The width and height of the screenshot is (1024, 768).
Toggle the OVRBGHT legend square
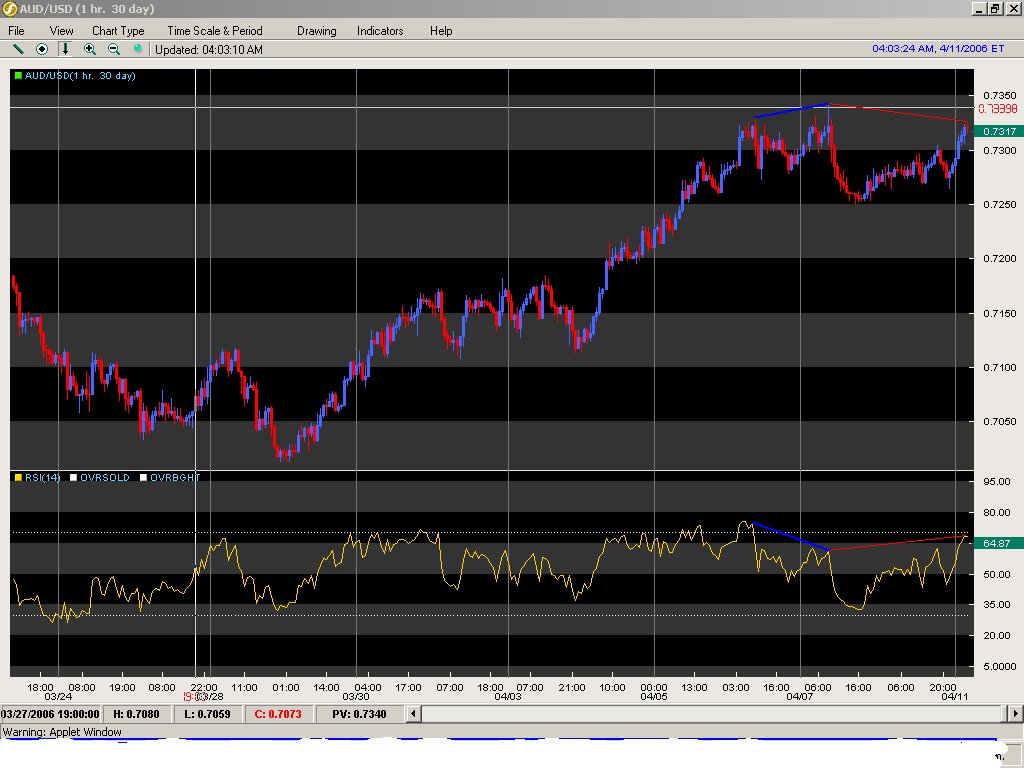pos(143,478)
